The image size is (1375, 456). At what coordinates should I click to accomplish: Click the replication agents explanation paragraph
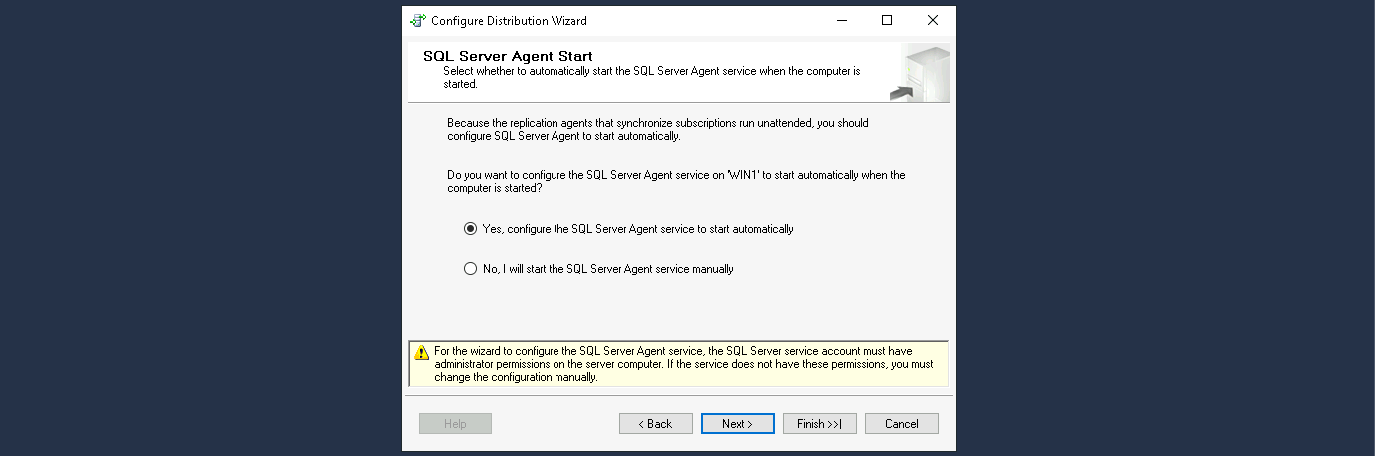click(x=657, y=129)
